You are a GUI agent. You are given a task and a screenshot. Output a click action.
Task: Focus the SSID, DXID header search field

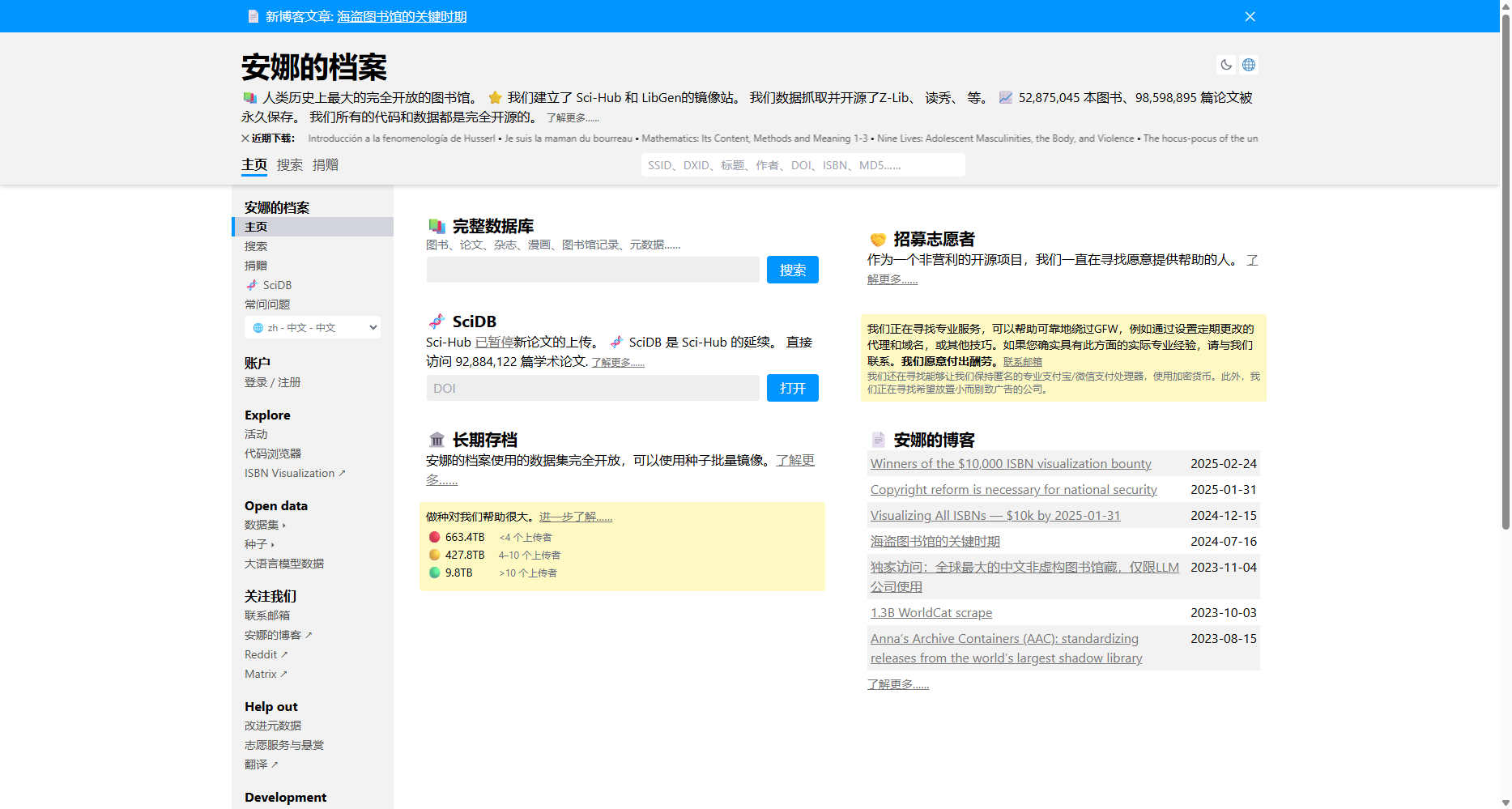point(803,165)
